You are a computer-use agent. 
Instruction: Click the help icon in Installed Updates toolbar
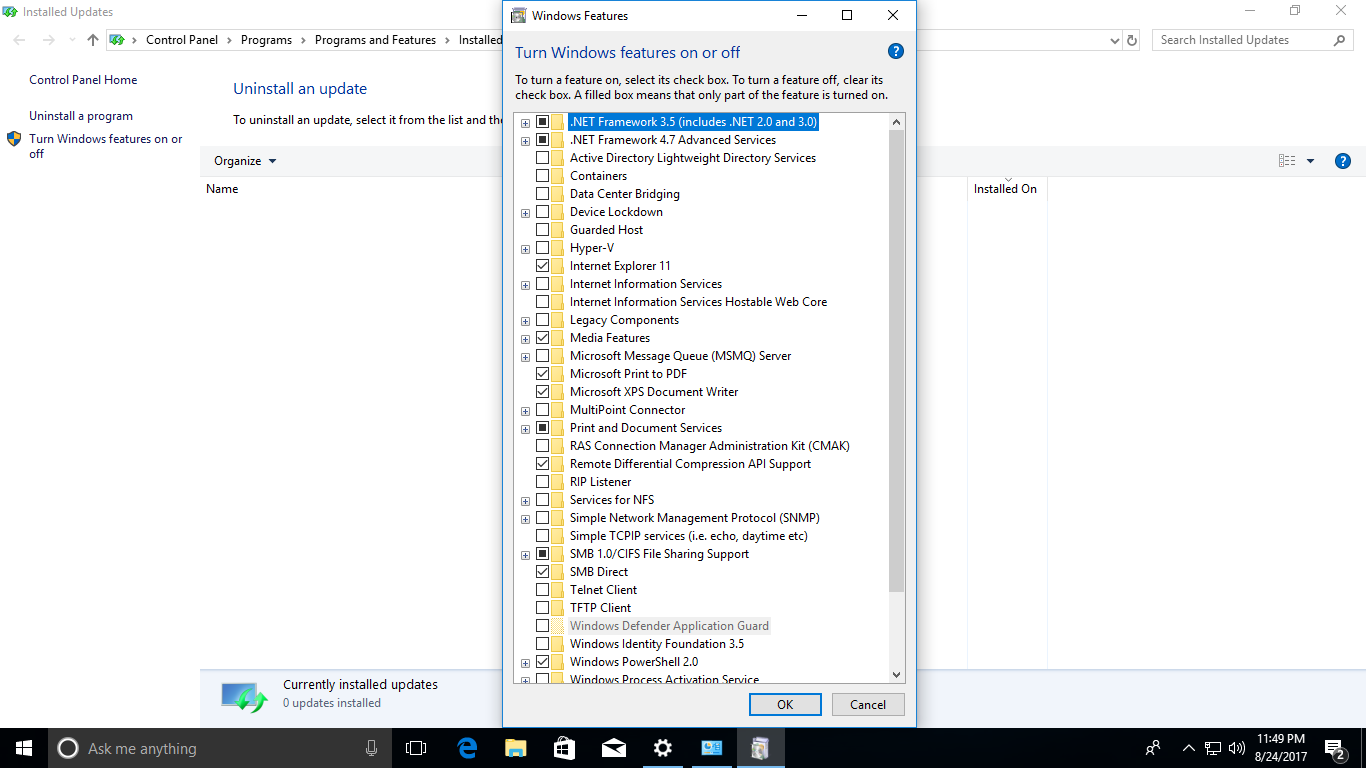coord(1343,161)
